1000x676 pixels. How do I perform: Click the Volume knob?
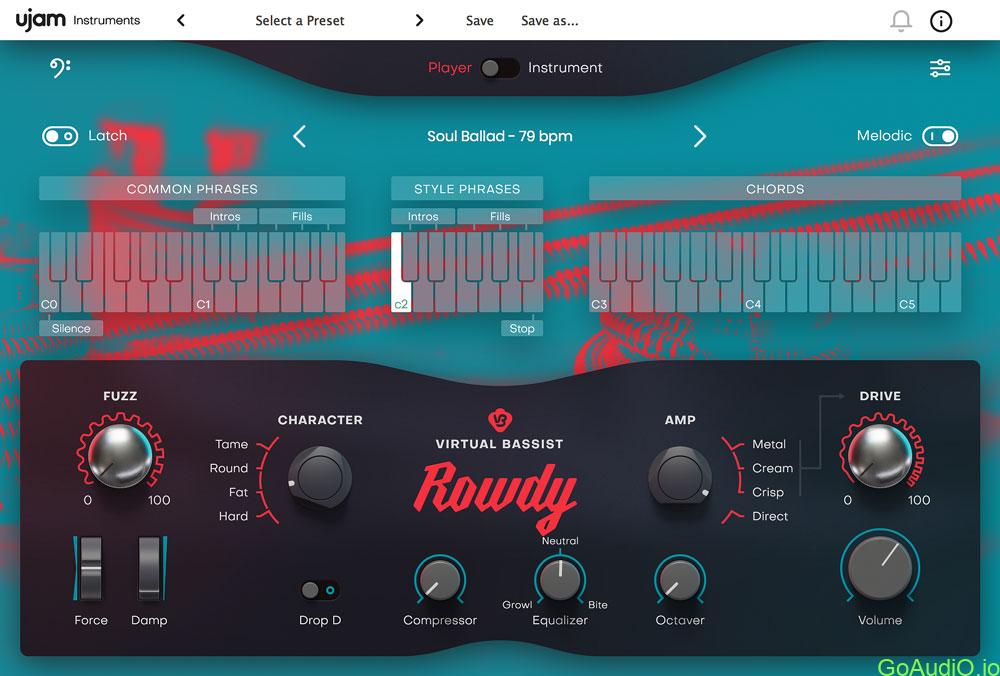click(880, 567)
